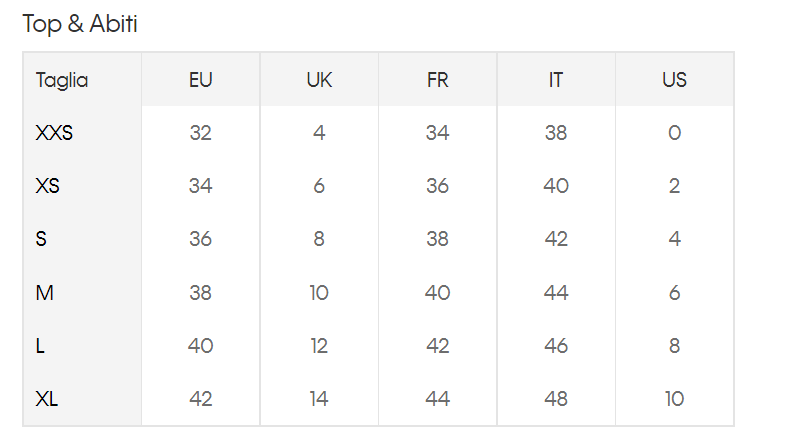This screenshot has width=790, height=447.
Task: Click EU value 32 for XXS
Action: point(201,133)
